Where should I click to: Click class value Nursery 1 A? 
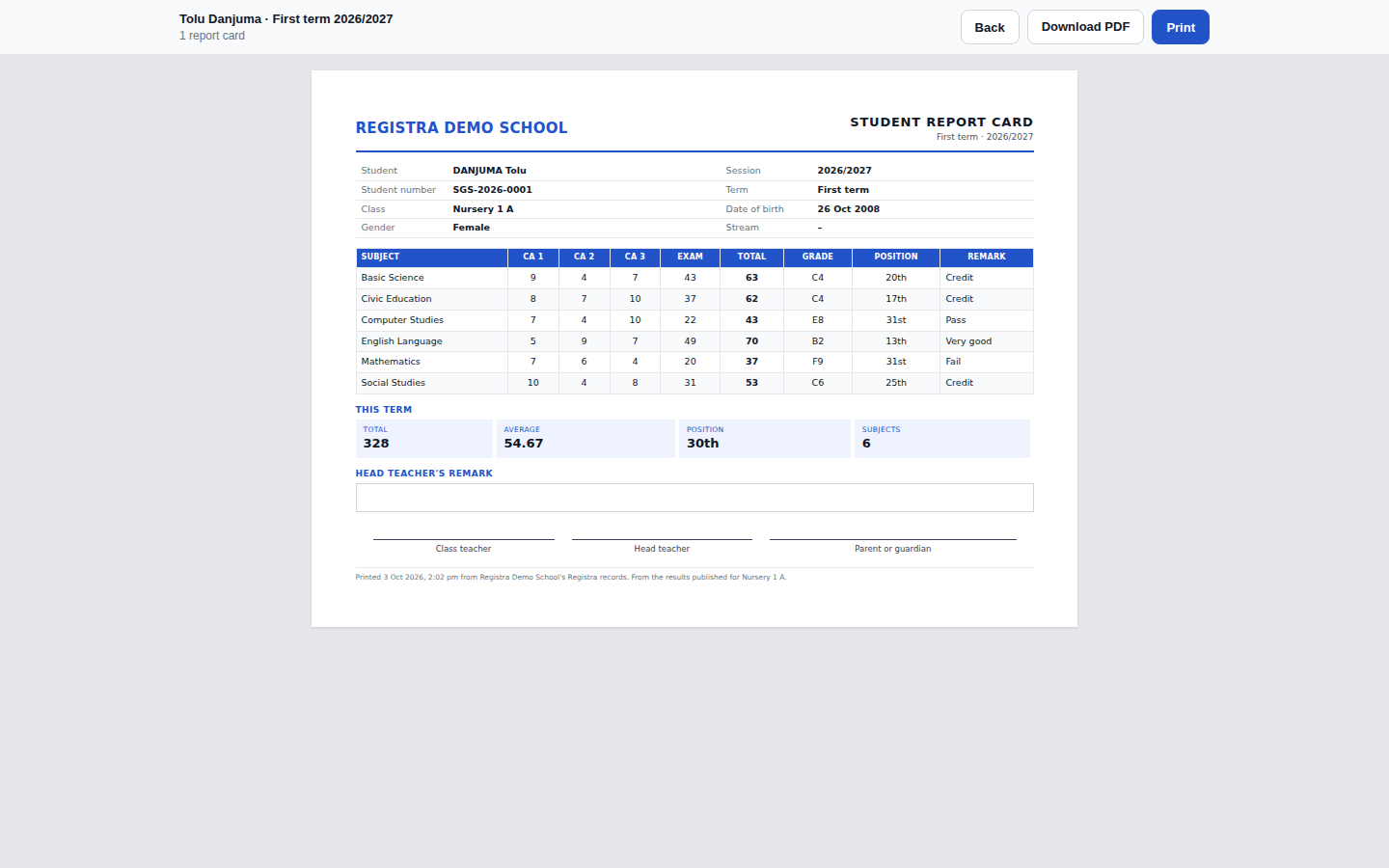click(483, 209)
